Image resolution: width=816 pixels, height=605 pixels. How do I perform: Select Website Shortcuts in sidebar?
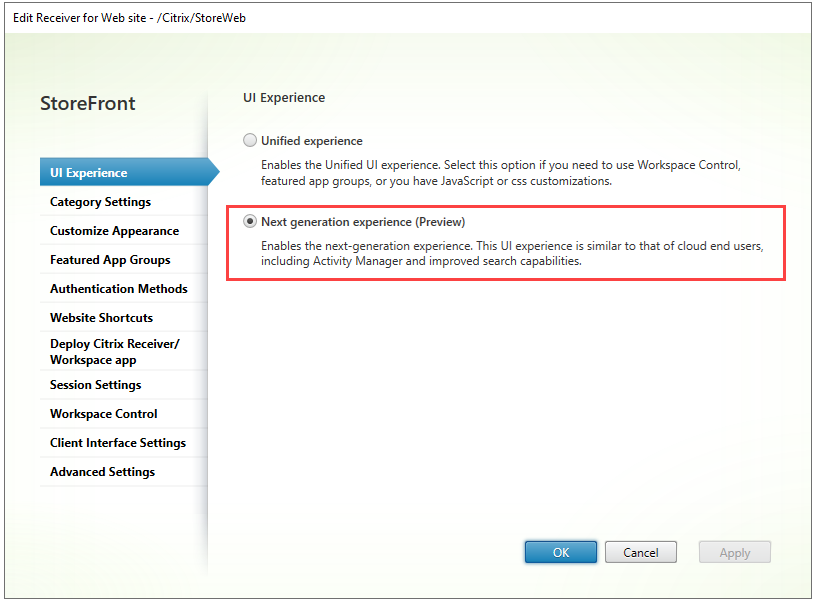(101, 318)
